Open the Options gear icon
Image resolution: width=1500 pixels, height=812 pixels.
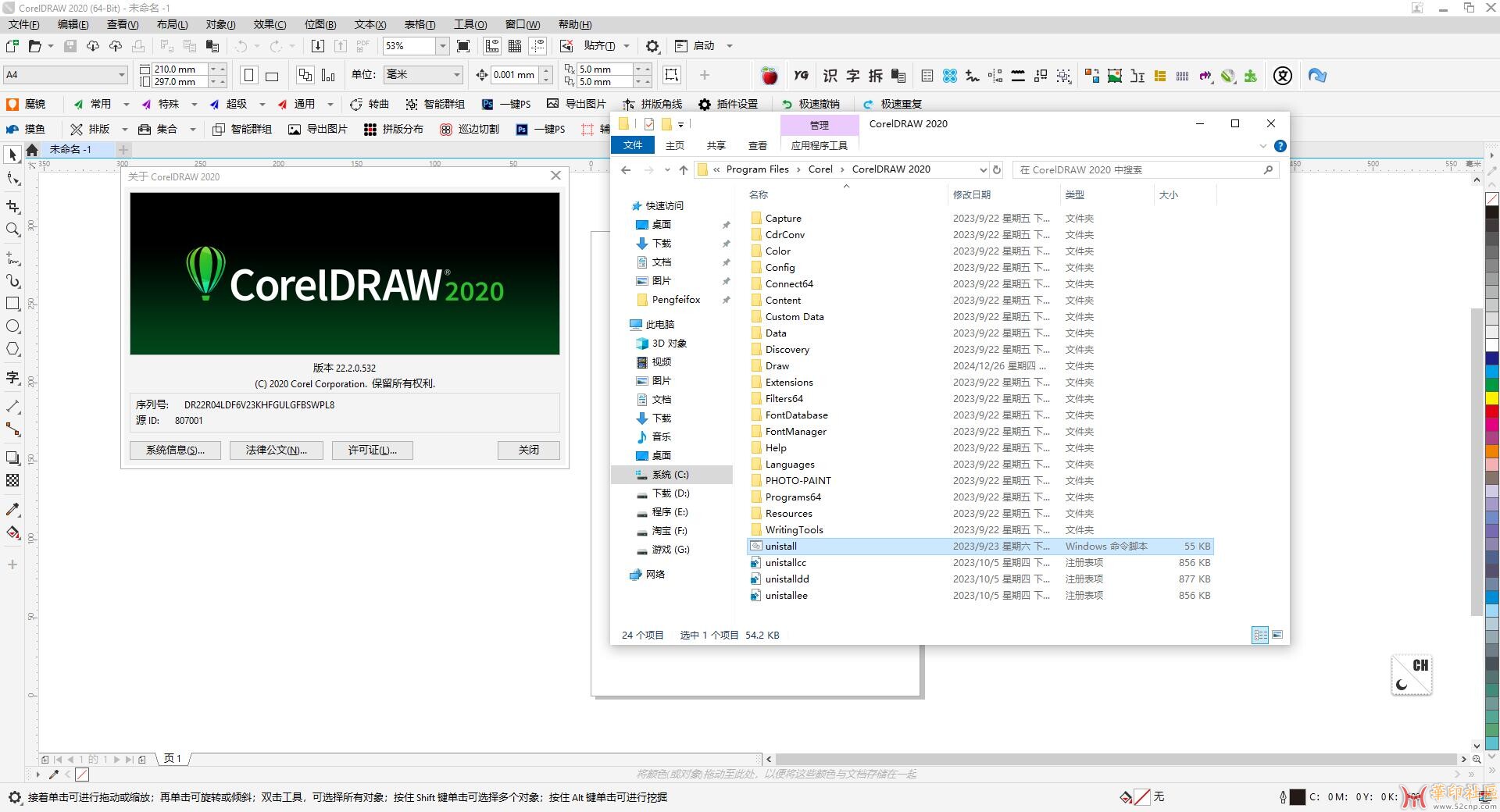point(653,46)
